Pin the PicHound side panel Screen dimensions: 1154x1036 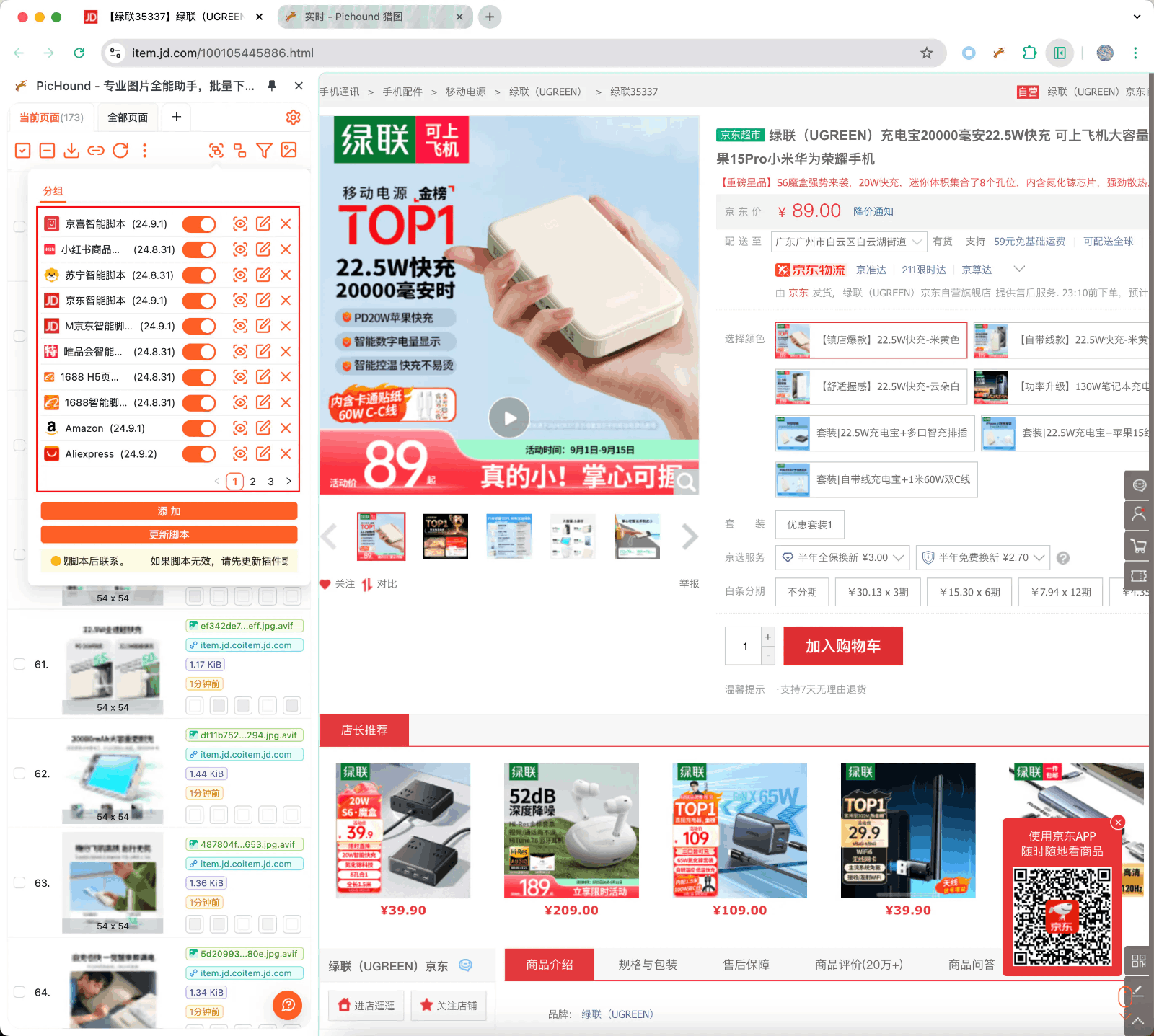[272, 85]
